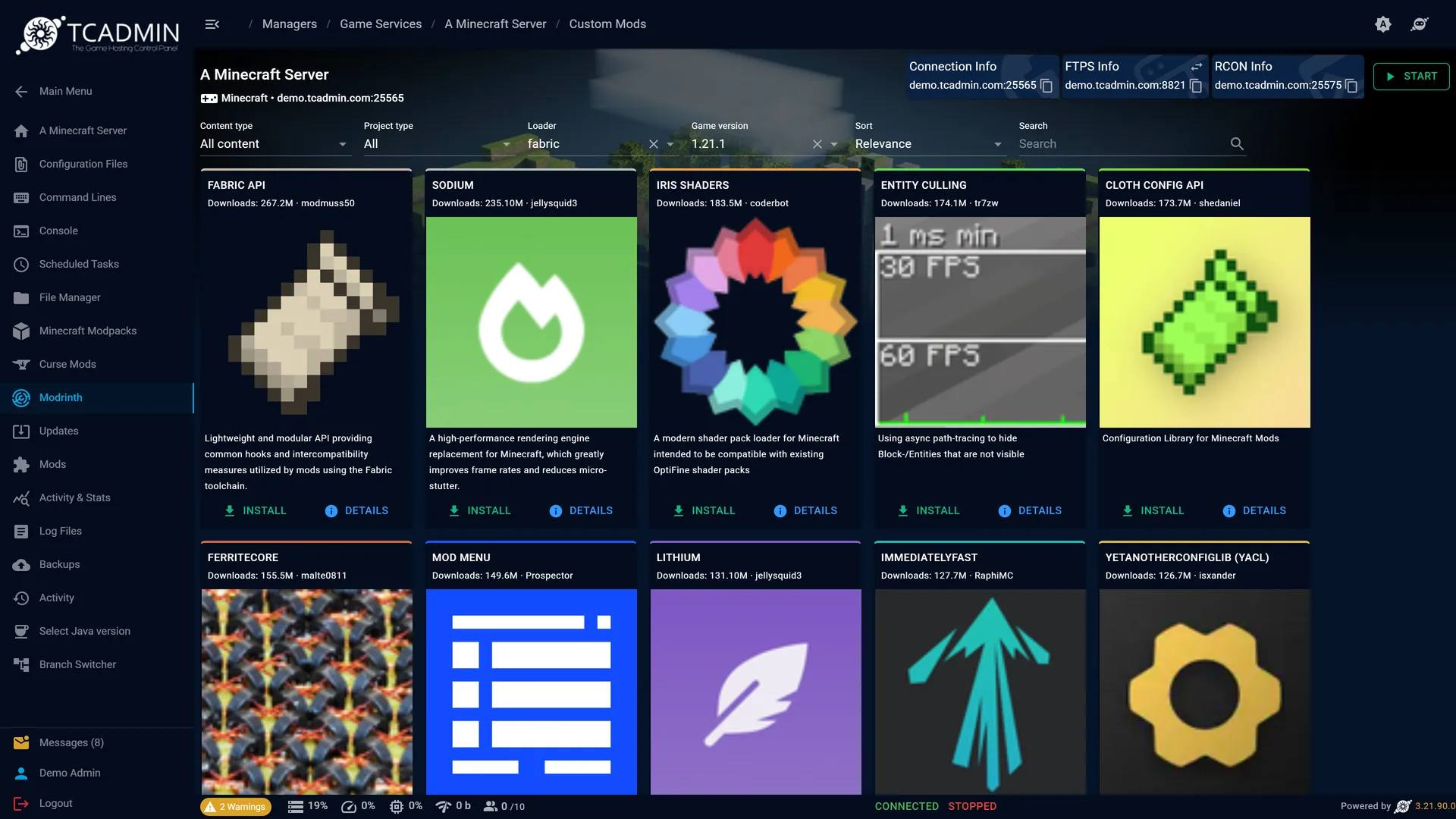
Task: Open Minecraft Modpacks in sidebar
Action: (97, 331)
